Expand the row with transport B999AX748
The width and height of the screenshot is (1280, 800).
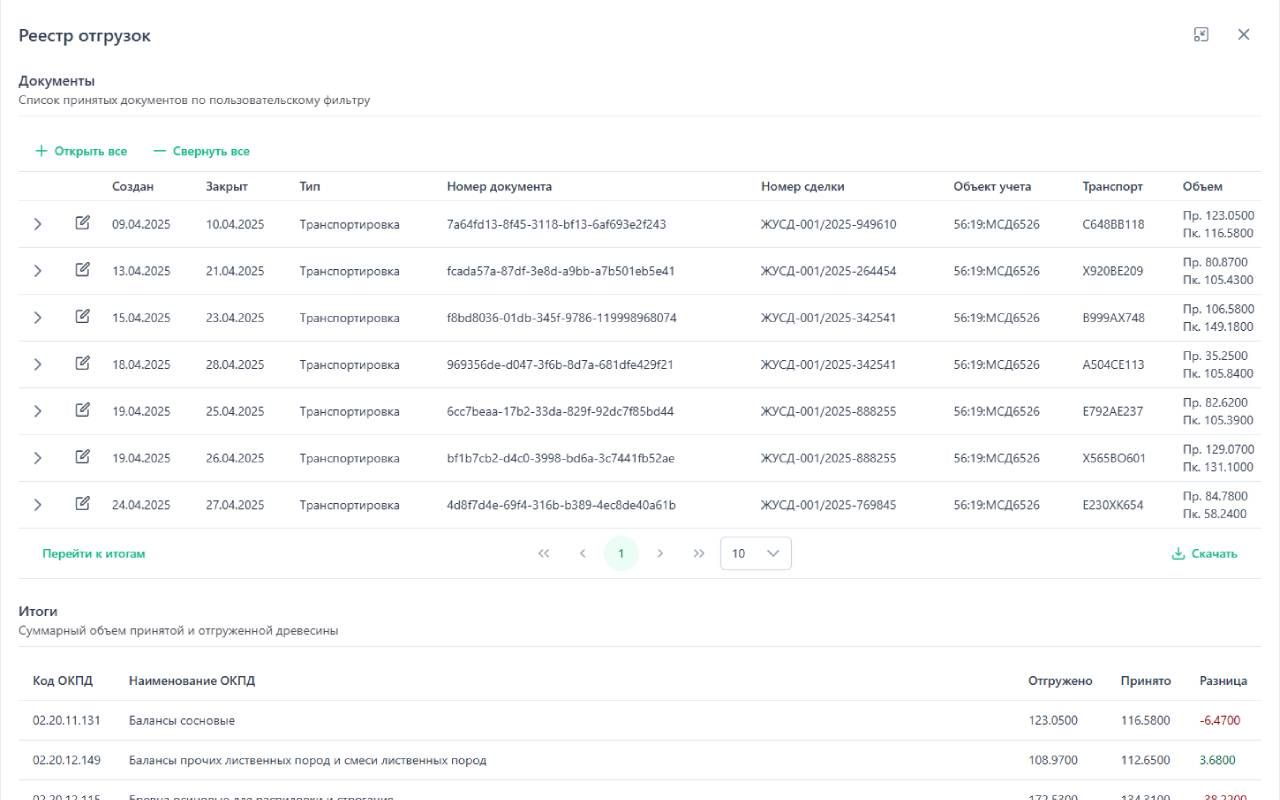[38, 318]
